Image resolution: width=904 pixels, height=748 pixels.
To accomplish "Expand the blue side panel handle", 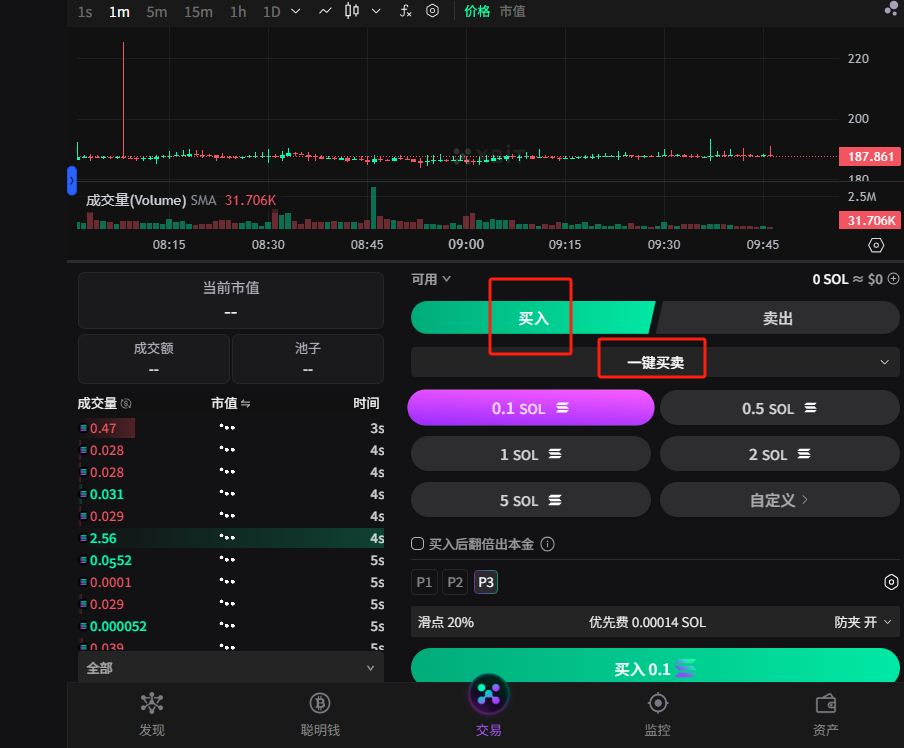I will pos(71,181).
